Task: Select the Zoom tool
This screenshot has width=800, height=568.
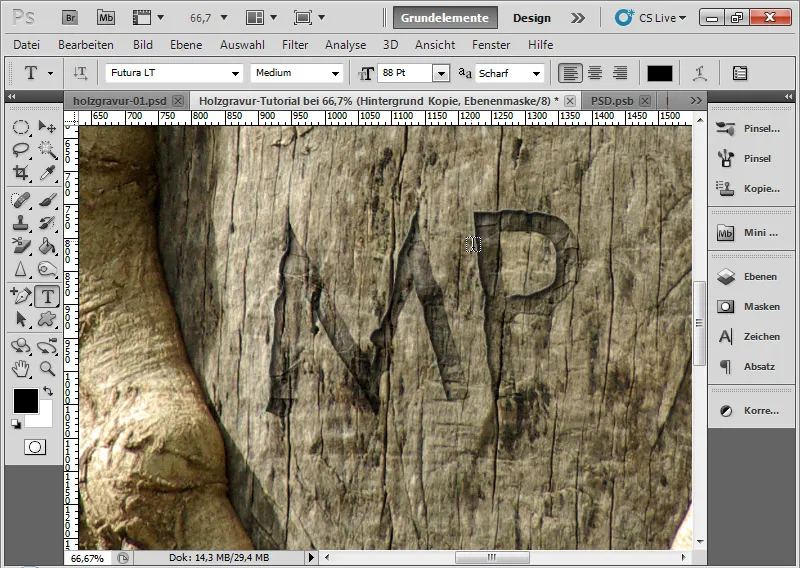Action: pos(47,368)
